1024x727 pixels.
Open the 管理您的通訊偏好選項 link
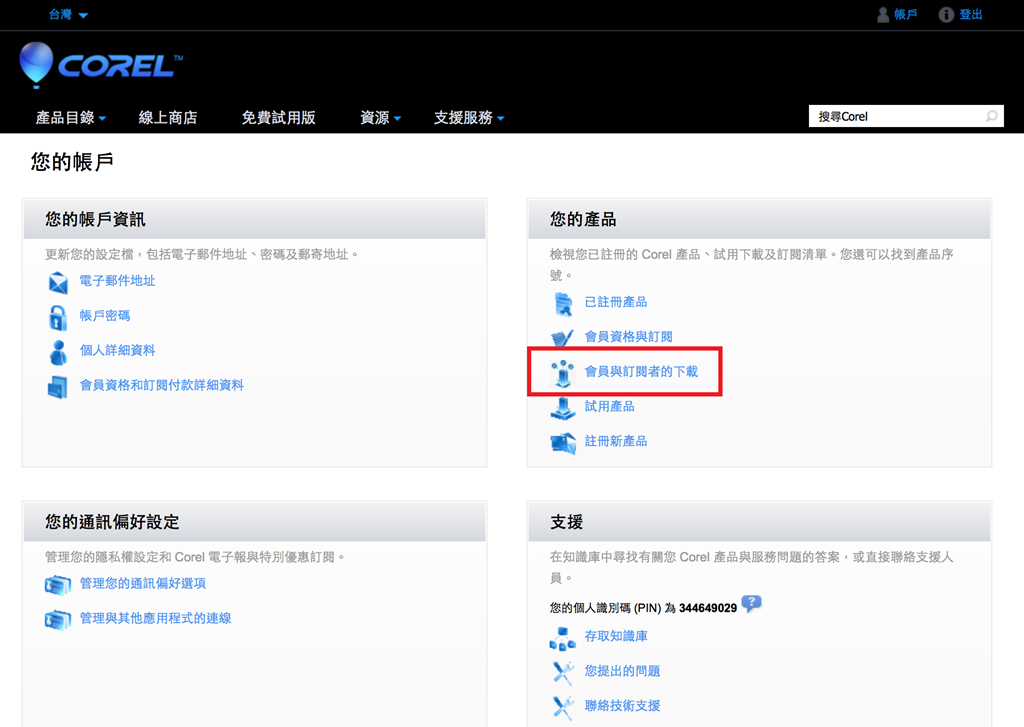click(143, 583)
